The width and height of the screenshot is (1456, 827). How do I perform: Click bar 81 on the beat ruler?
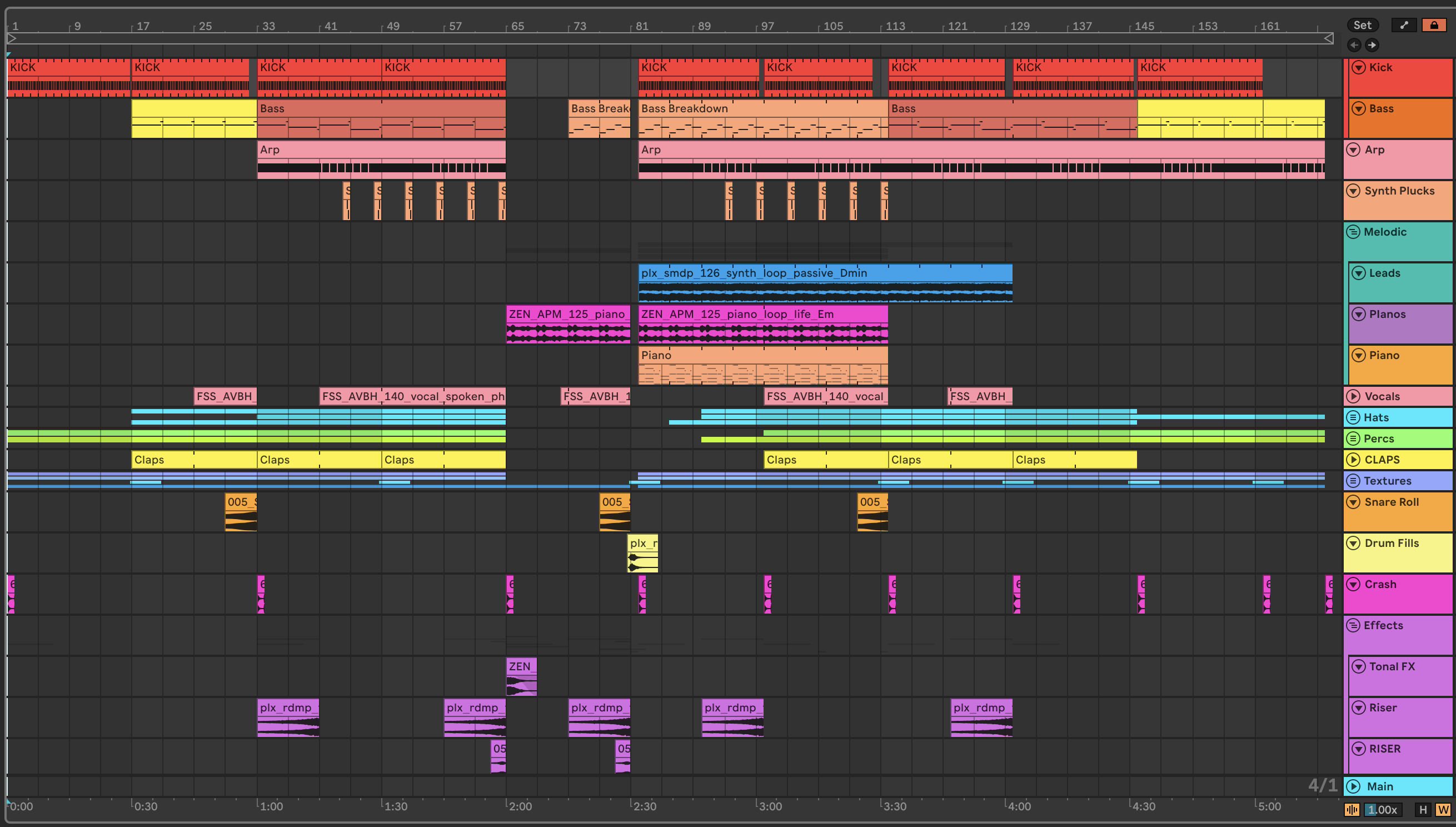(641, 26)
